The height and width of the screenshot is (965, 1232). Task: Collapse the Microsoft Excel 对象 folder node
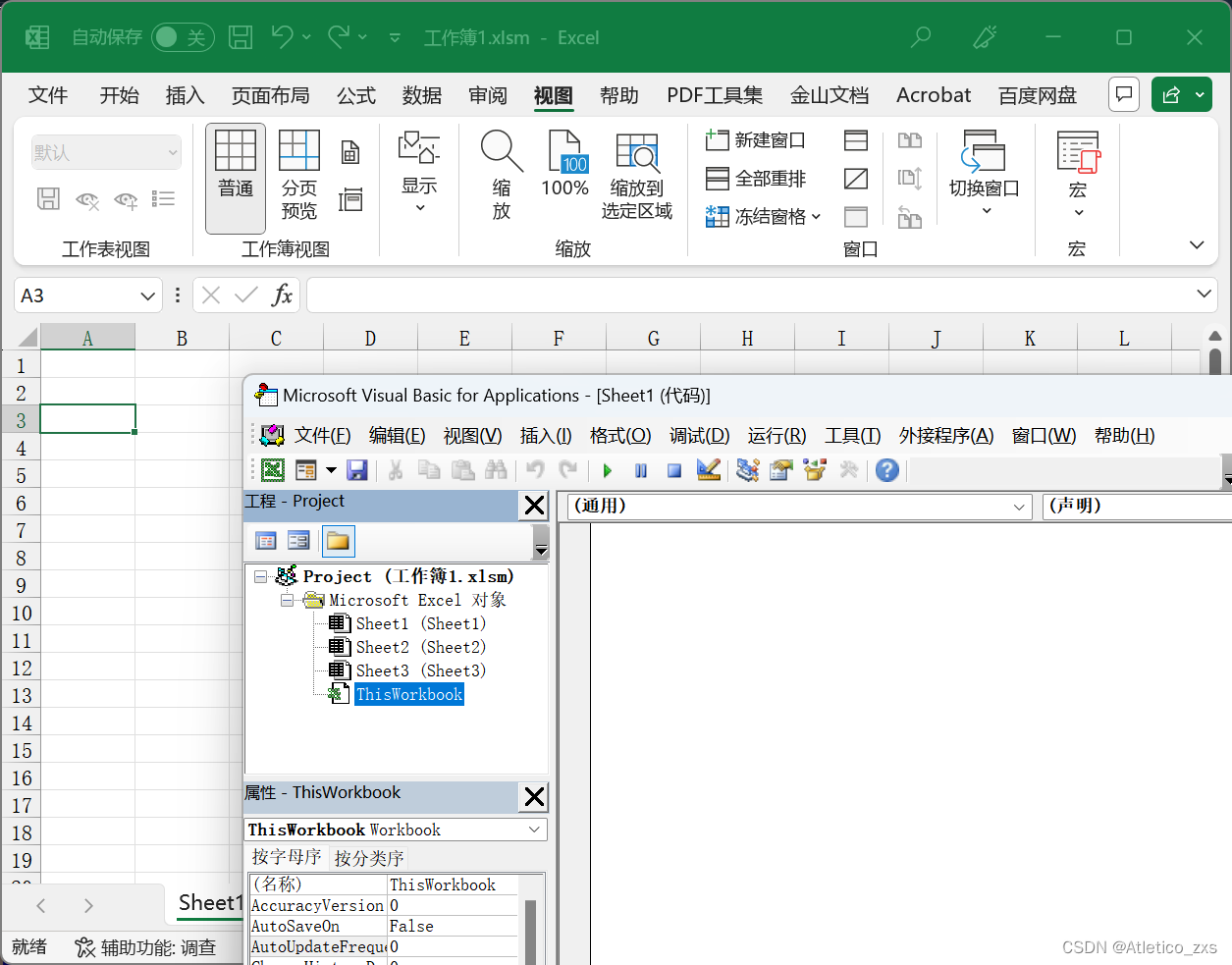[x=287, y=600]
